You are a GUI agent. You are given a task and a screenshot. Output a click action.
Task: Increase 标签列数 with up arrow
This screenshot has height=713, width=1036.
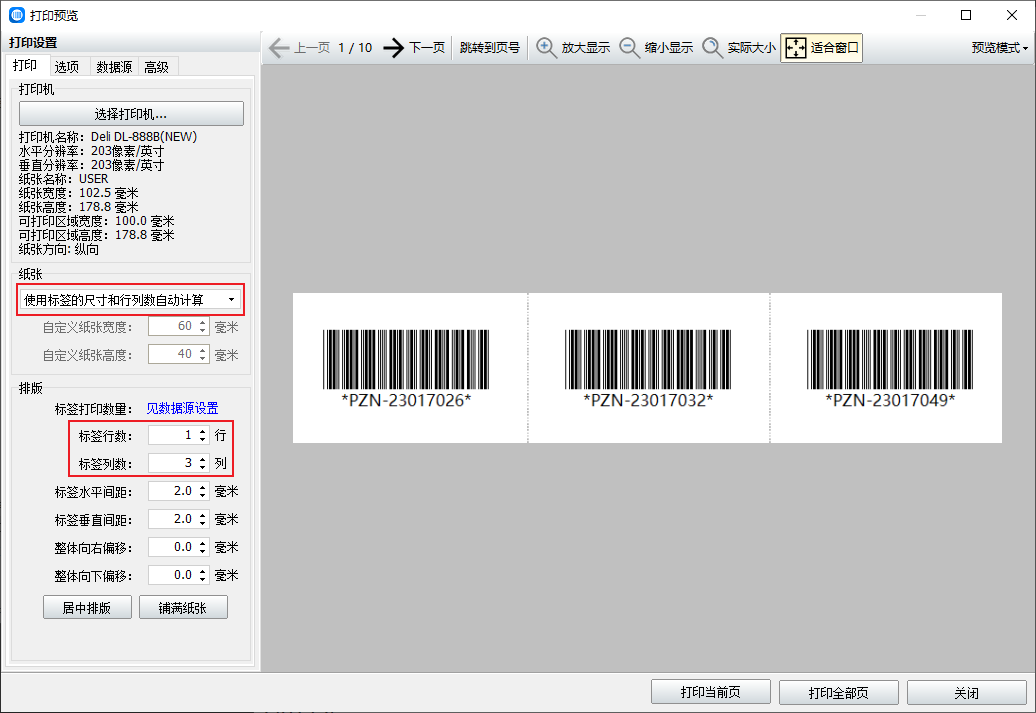tap(202, 459)
